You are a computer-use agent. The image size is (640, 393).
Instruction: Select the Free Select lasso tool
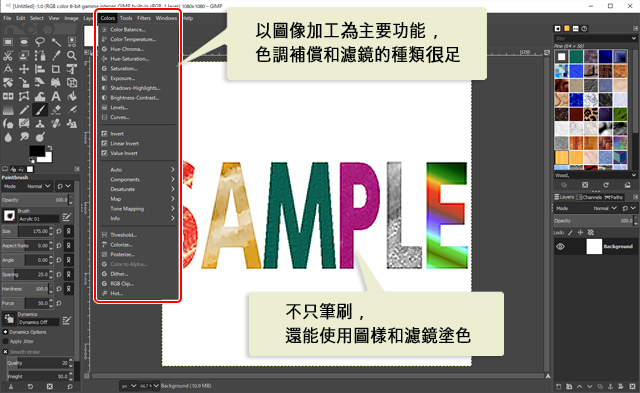[x=40, y=42]
